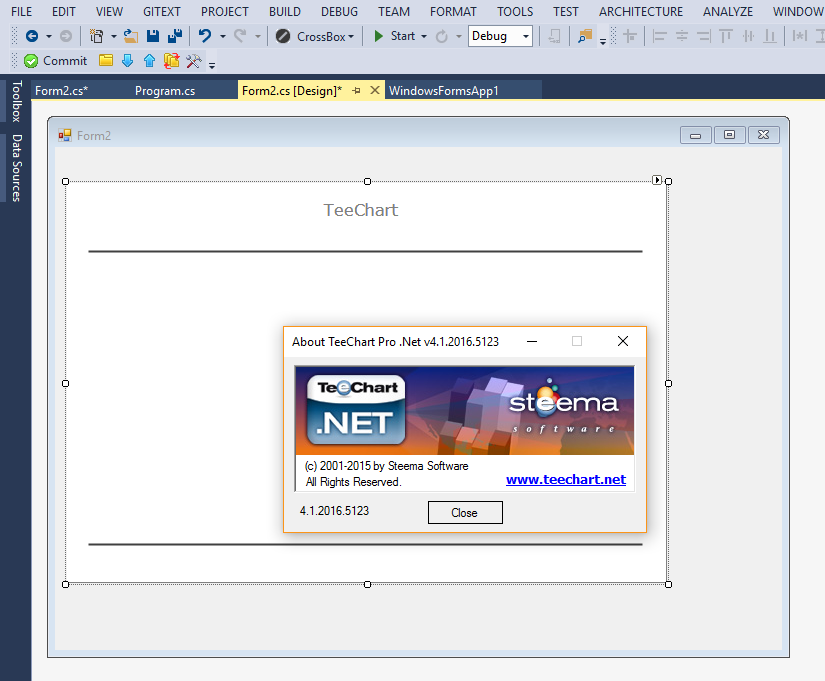
Task: Click the Align Bottoms layout icon
Action: [770, 36]
